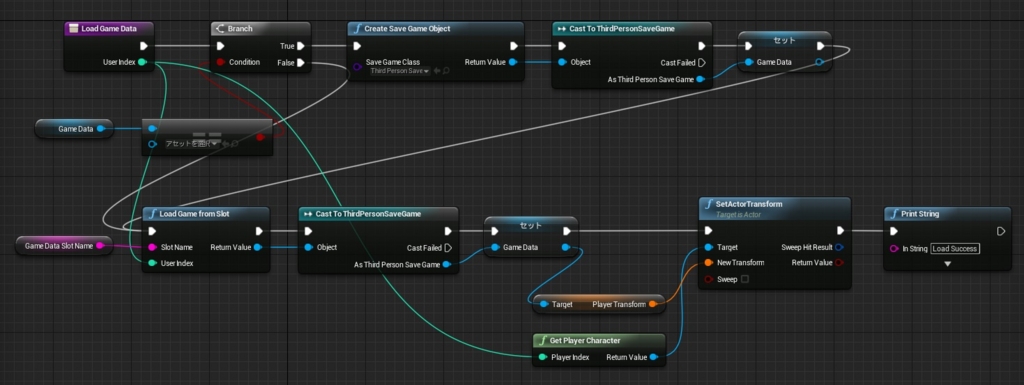Click the orange Player Transform output pin

[x=652, y=304]
